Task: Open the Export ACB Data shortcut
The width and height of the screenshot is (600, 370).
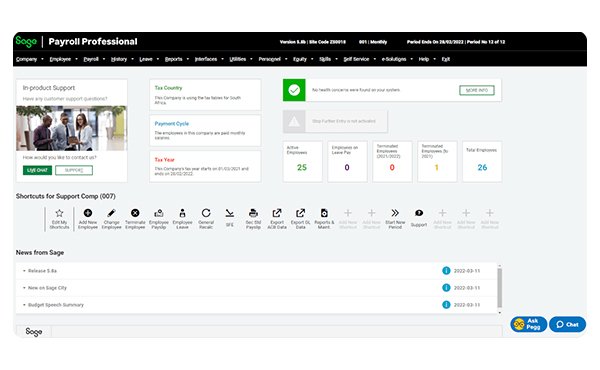Action: click(277, 213)
